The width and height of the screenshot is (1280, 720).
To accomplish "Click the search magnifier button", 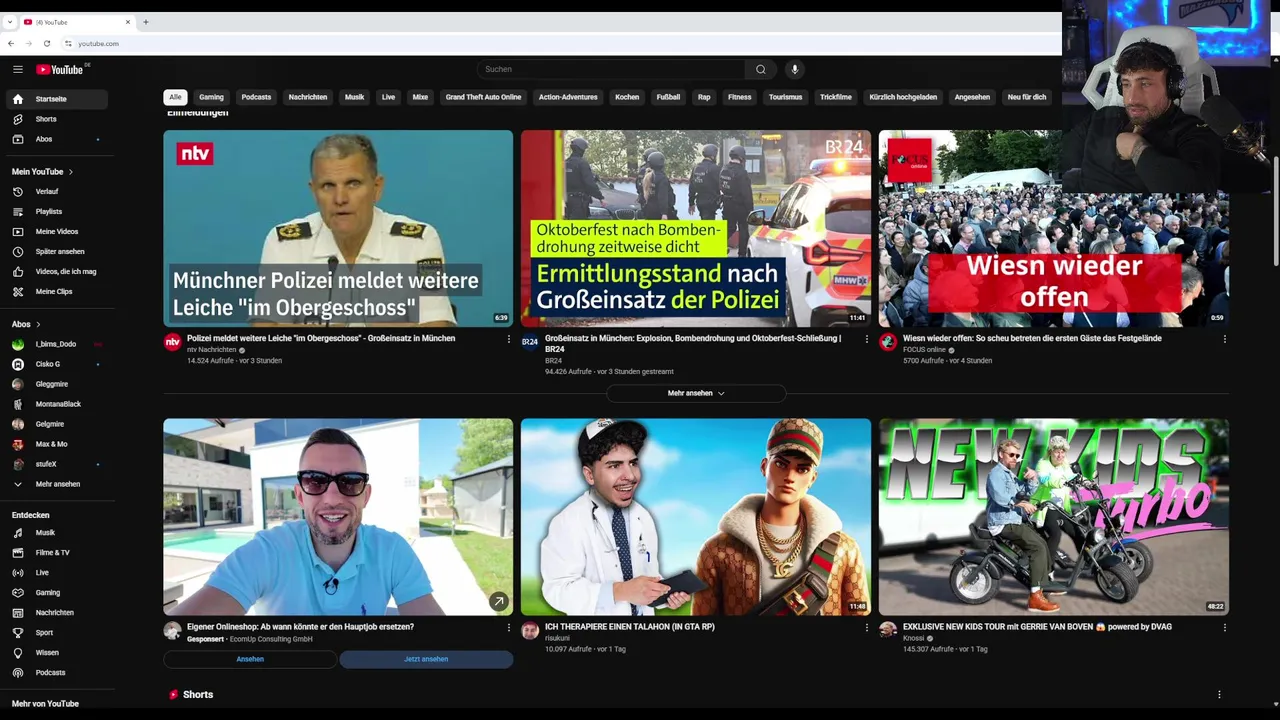I will coord(760,69).
